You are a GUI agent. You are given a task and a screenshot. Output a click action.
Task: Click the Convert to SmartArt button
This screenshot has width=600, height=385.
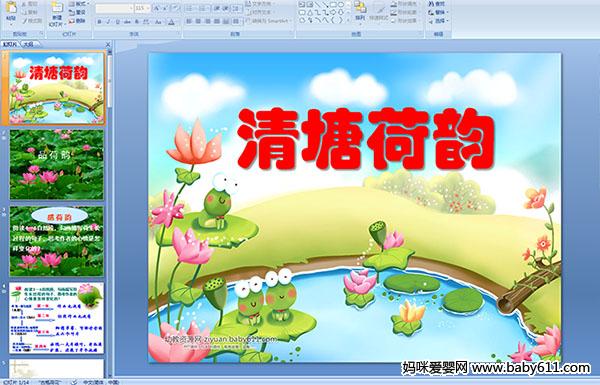click(268, 21)
